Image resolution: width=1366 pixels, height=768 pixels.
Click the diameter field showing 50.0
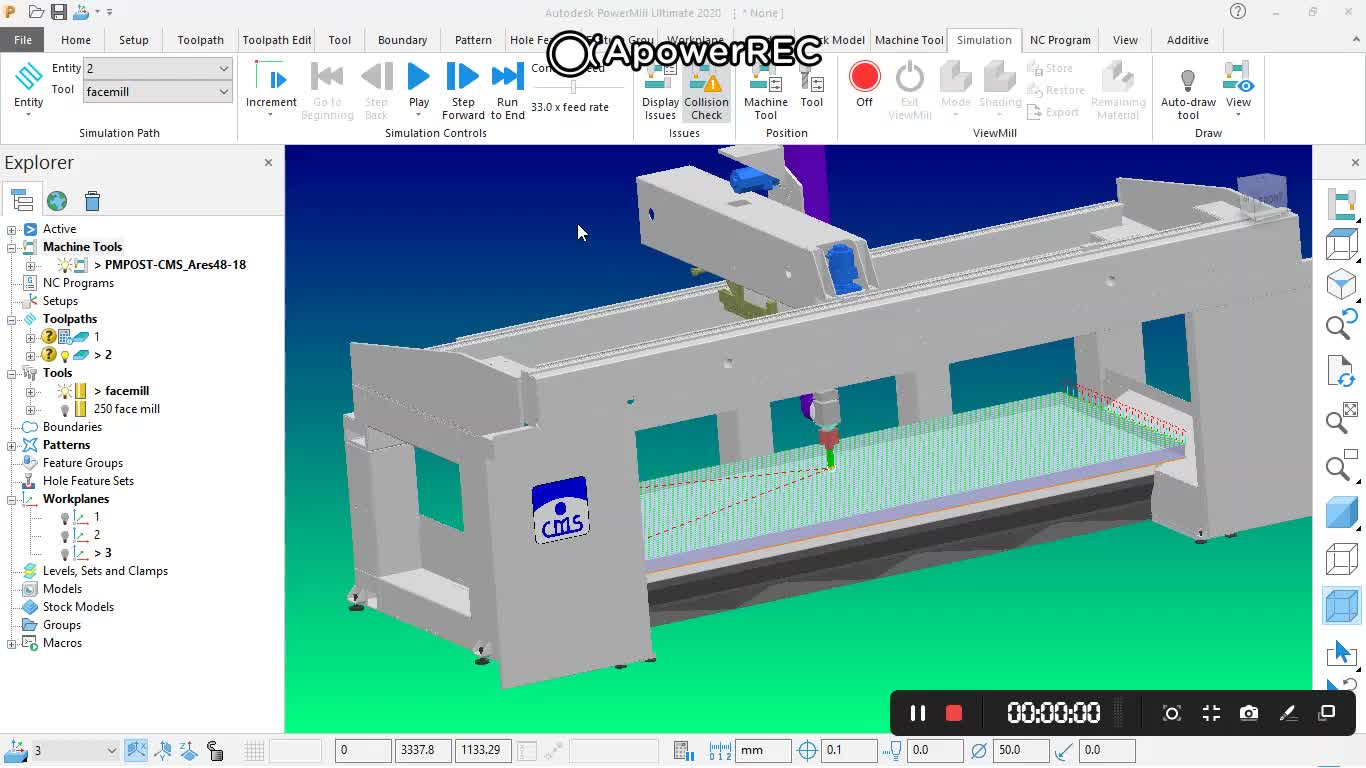coord(1021,750)
